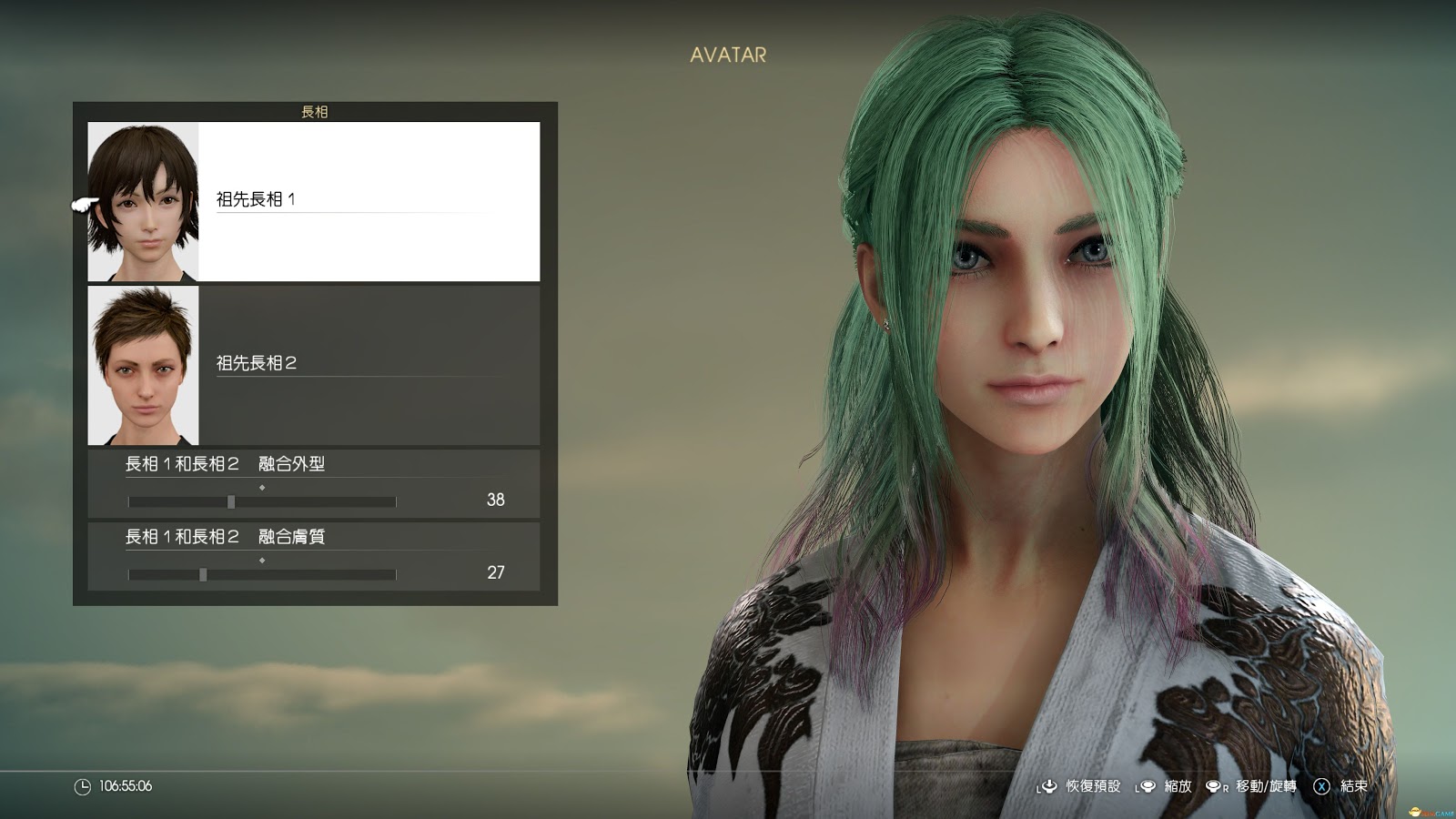Click the shape blend value 38
Screen dimensions: 1456x819
pos(495,500)
